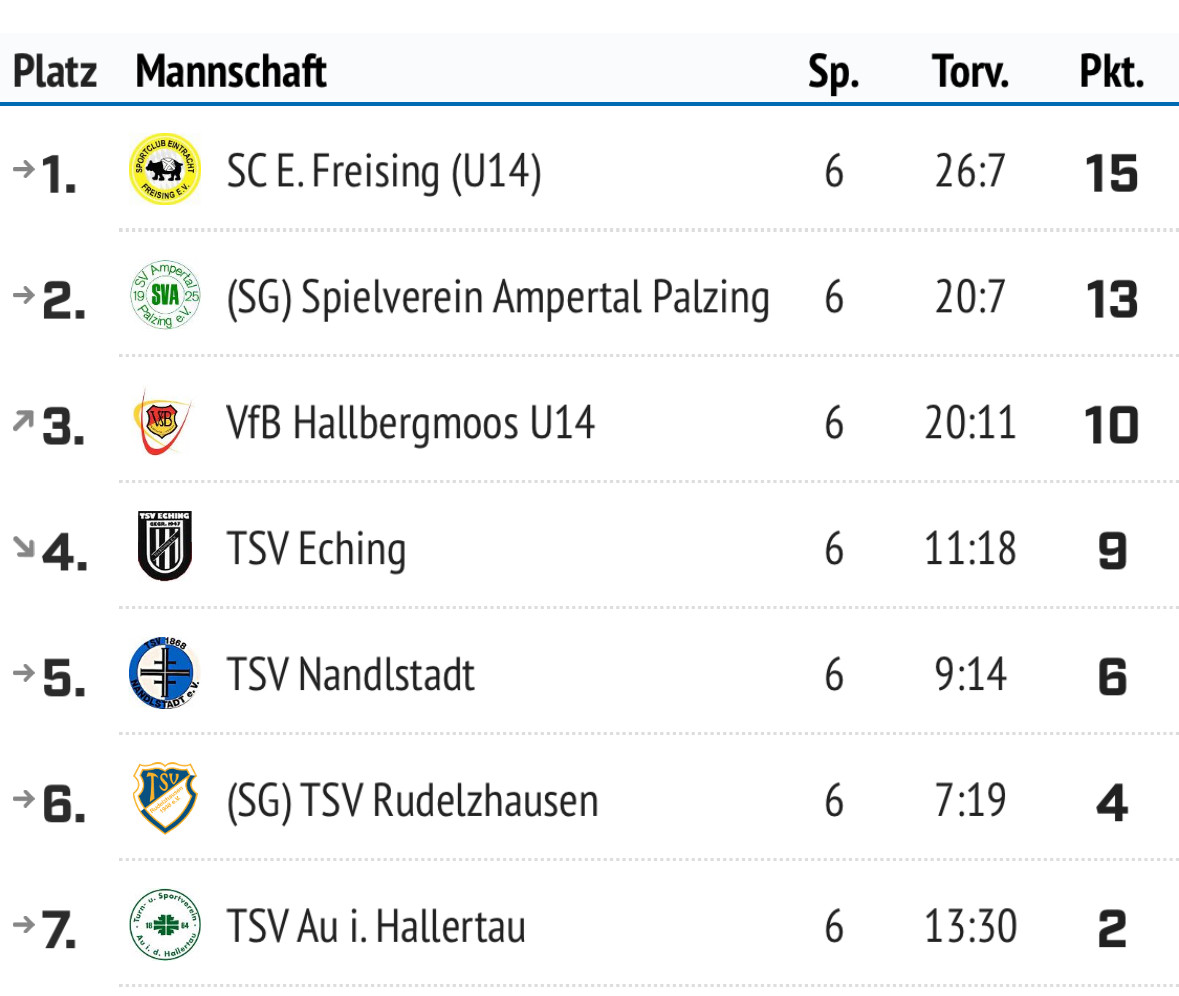Open the VfB Hallbergmoos crest
1179x996 pixels.
click(162, 422)
